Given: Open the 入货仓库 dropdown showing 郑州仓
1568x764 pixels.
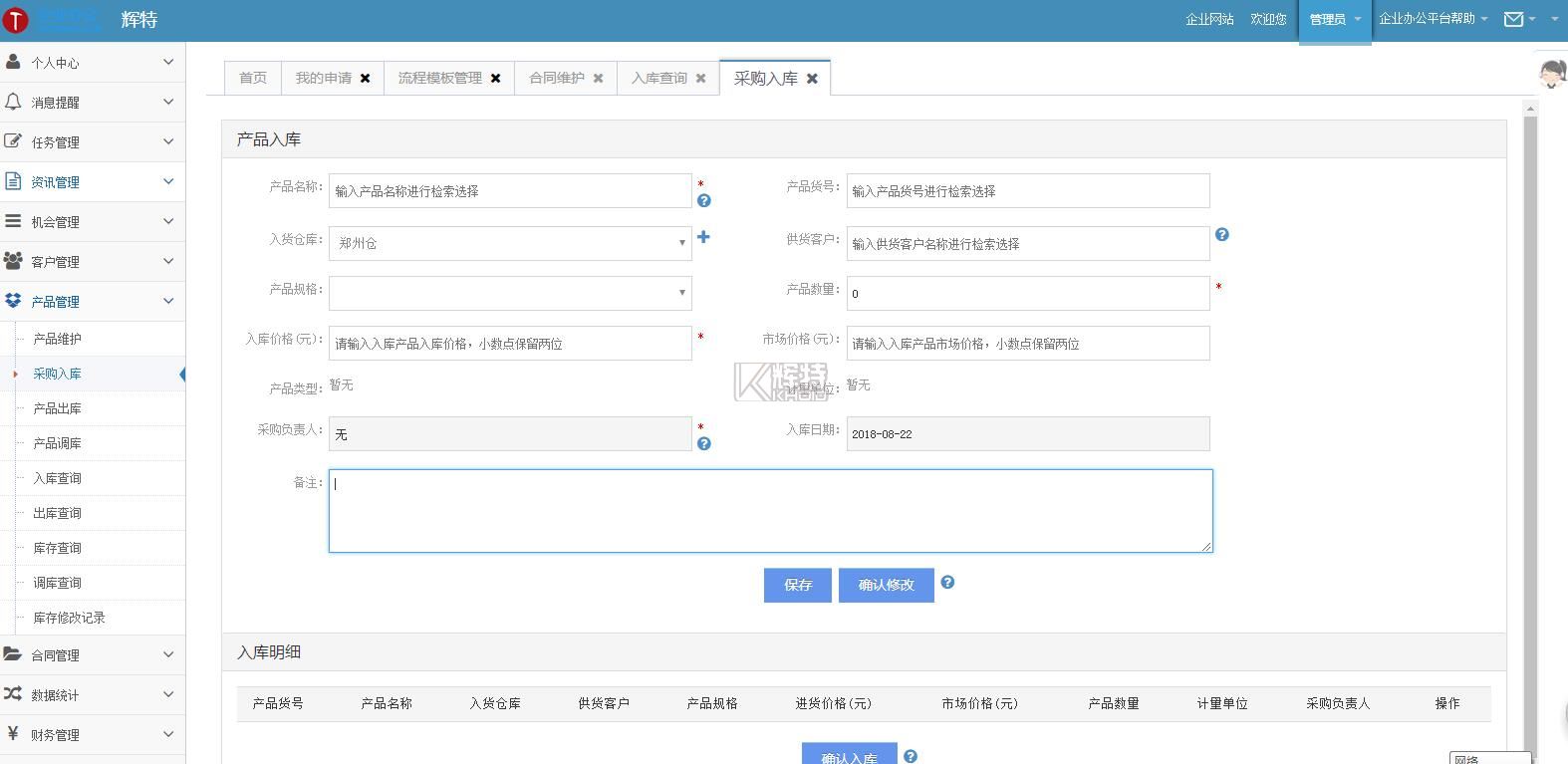Looking at the screenshot, I should tap(510, 243).
